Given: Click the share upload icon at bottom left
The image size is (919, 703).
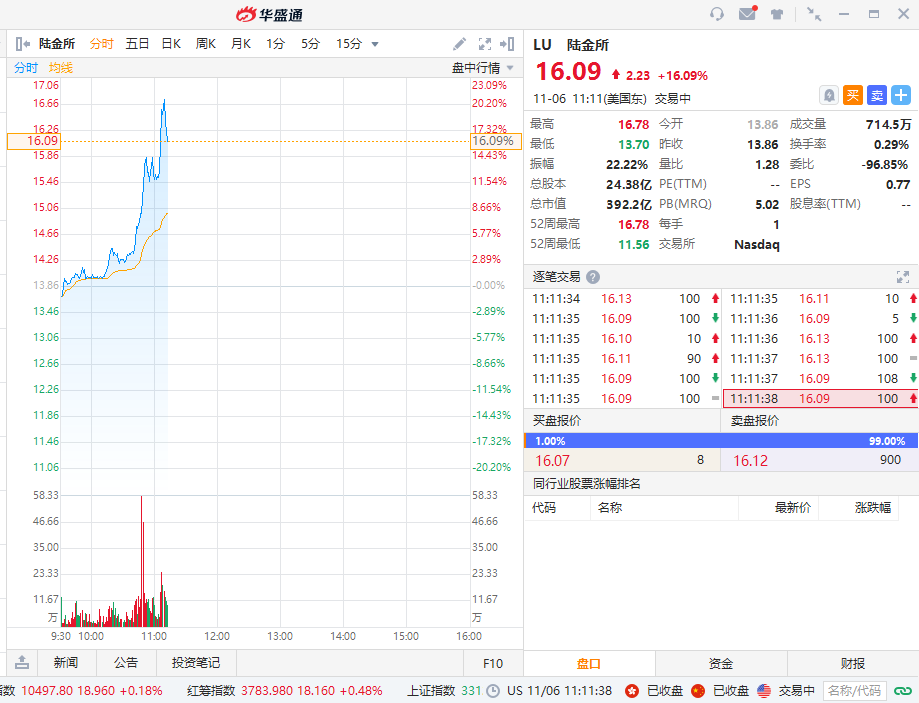Looking at the screenshot, I should pyautogui.click(x=22, y=663).
